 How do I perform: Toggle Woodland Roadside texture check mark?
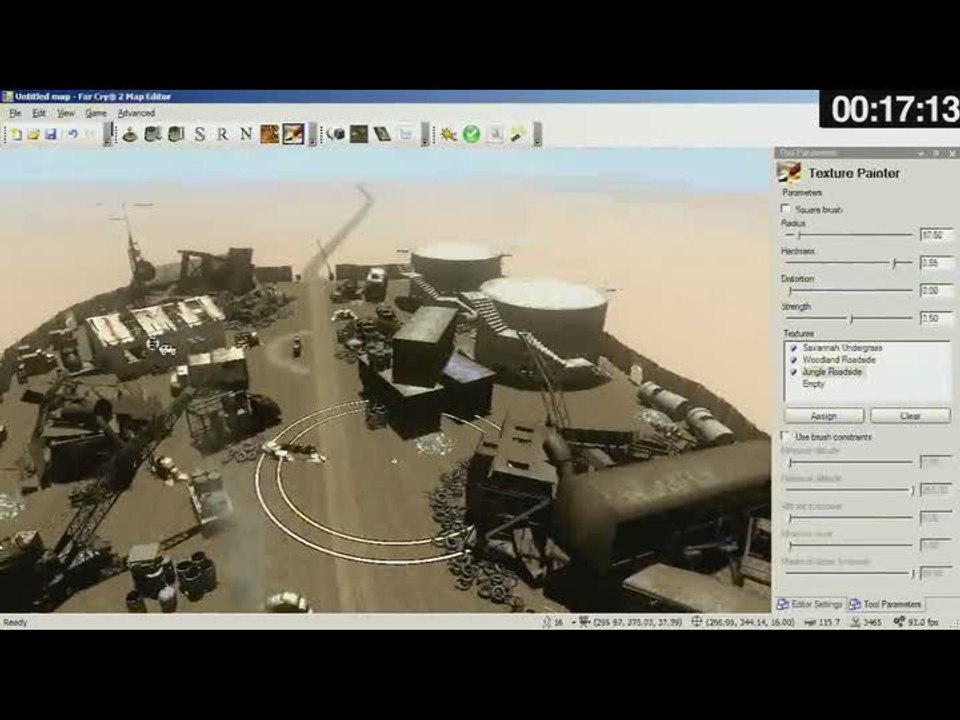click(794, 360)
